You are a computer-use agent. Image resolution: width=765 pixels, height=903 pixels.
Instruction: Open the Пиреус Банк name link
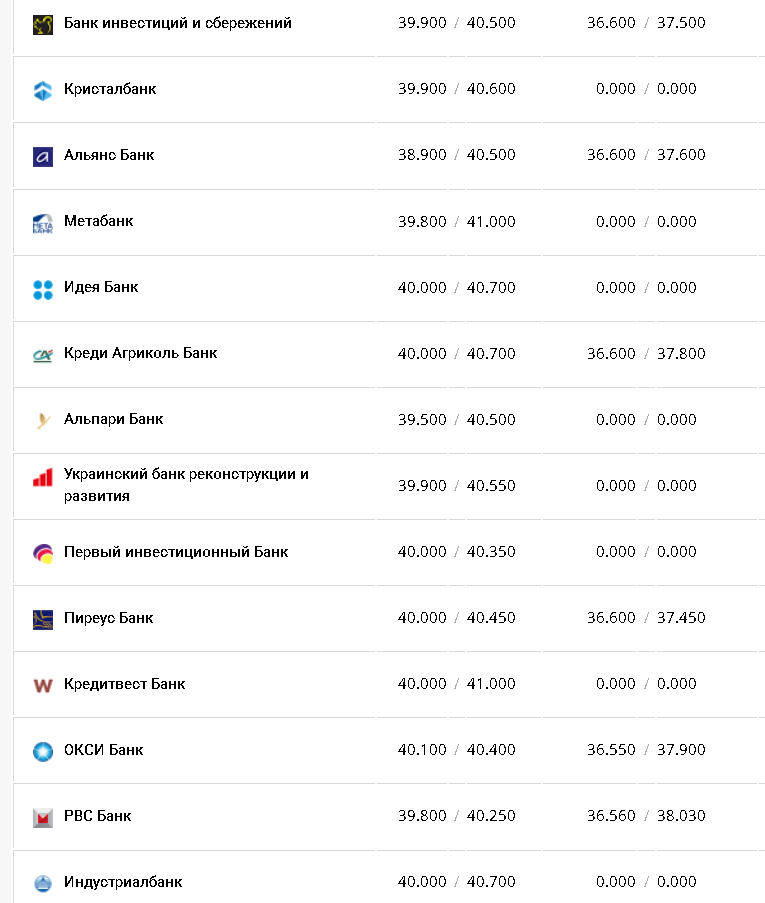tap(108, 618)
